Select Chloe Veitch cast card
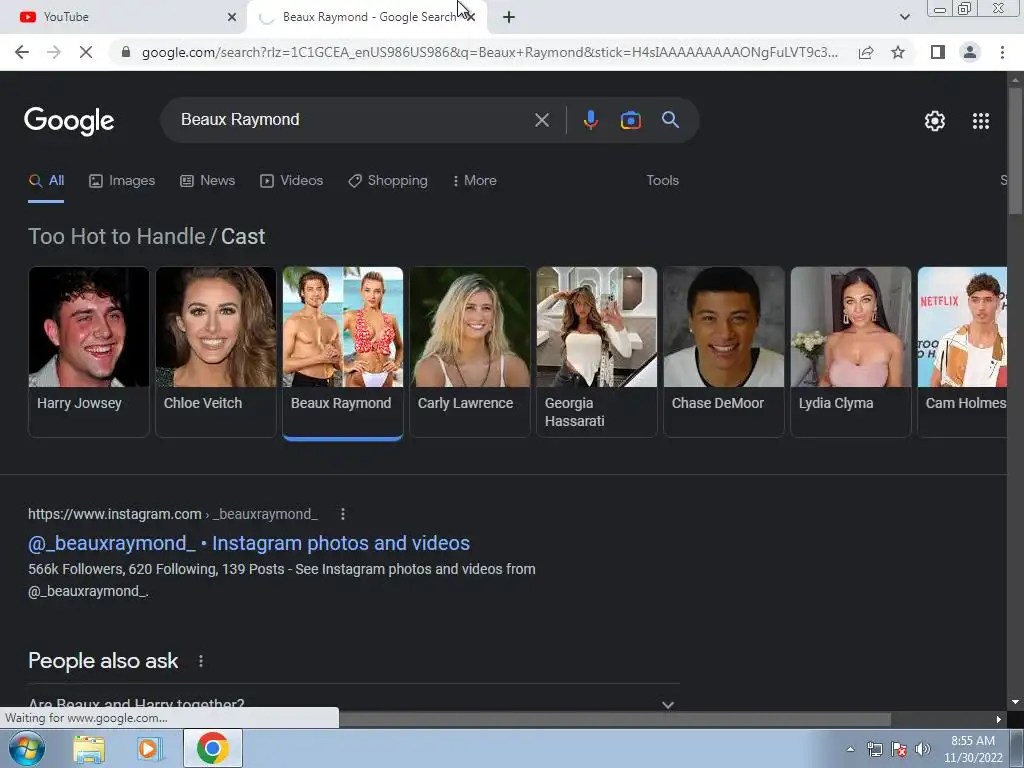 [x=216, y=351]
